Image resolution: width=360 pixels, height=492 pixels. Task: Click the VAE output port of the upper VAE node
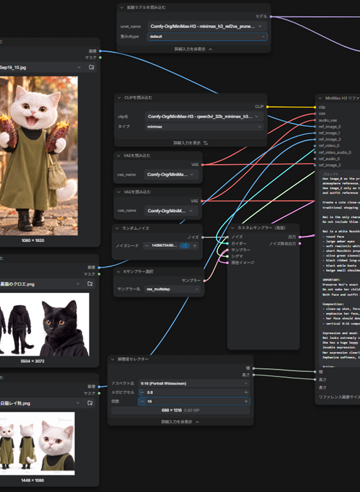pyautogui.click(x=202, y=165)
